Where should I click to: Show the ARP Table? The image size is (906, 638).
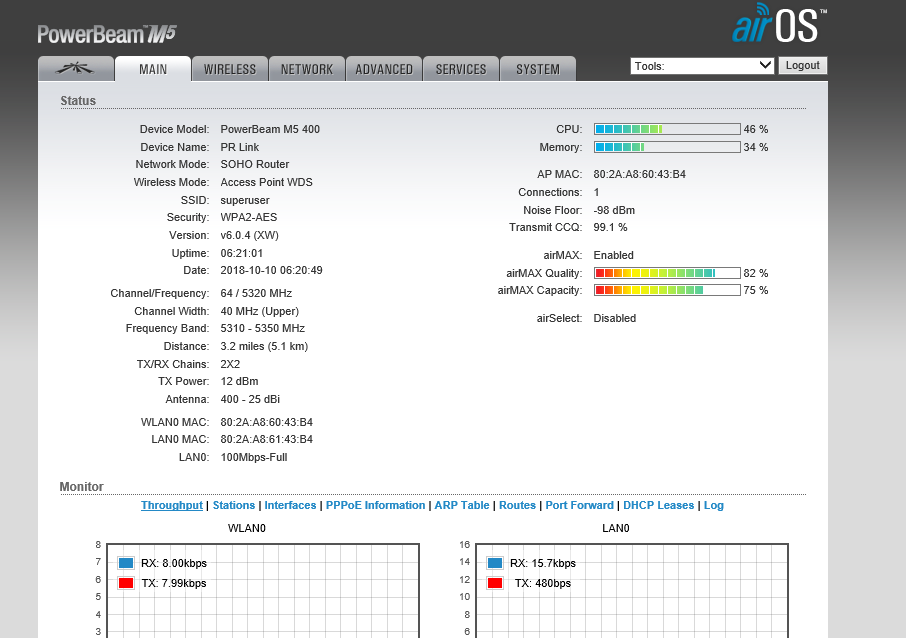click(462, 506)
